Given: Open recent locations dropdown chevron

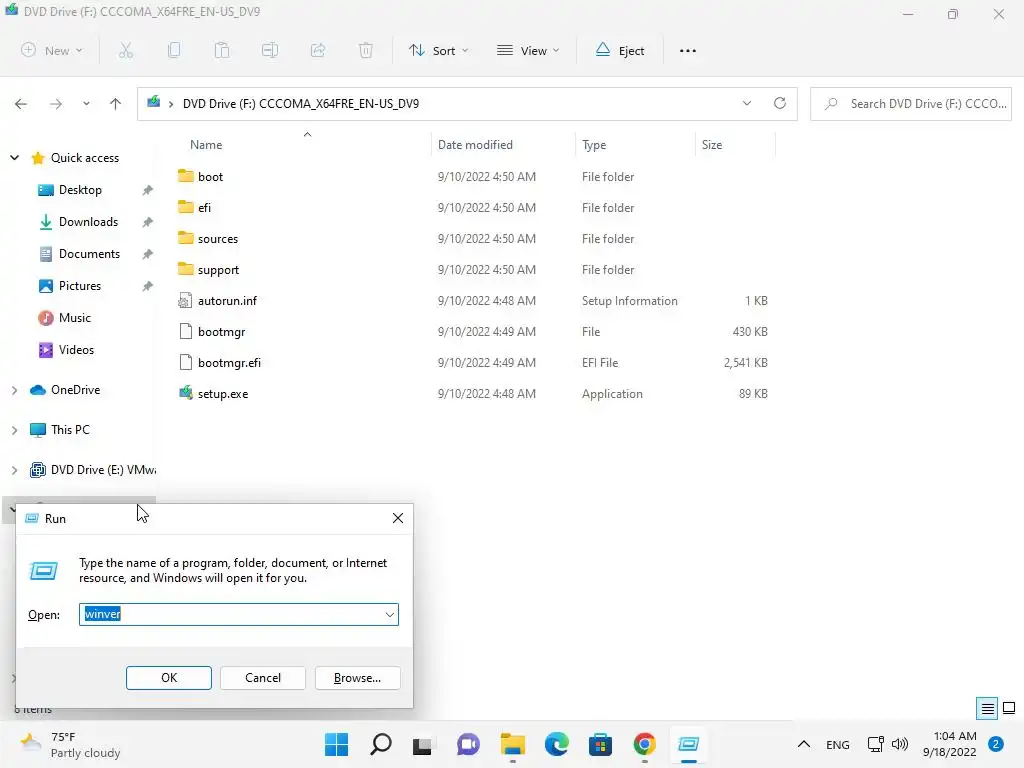Looking at the screenshot, I should [x=86, y=103].
